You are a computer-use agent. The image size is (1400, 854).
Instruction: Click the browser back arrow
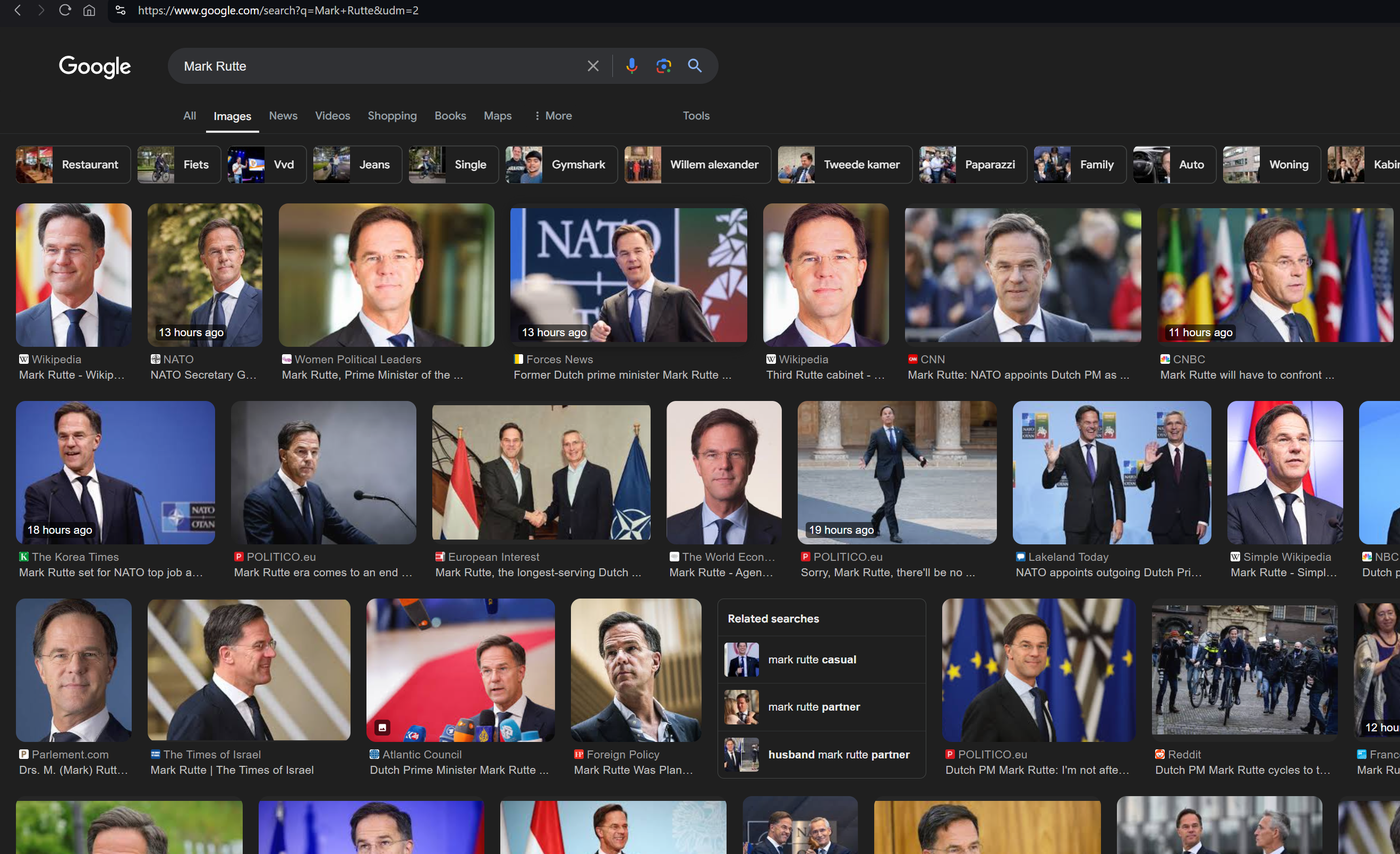pos(18,10)
